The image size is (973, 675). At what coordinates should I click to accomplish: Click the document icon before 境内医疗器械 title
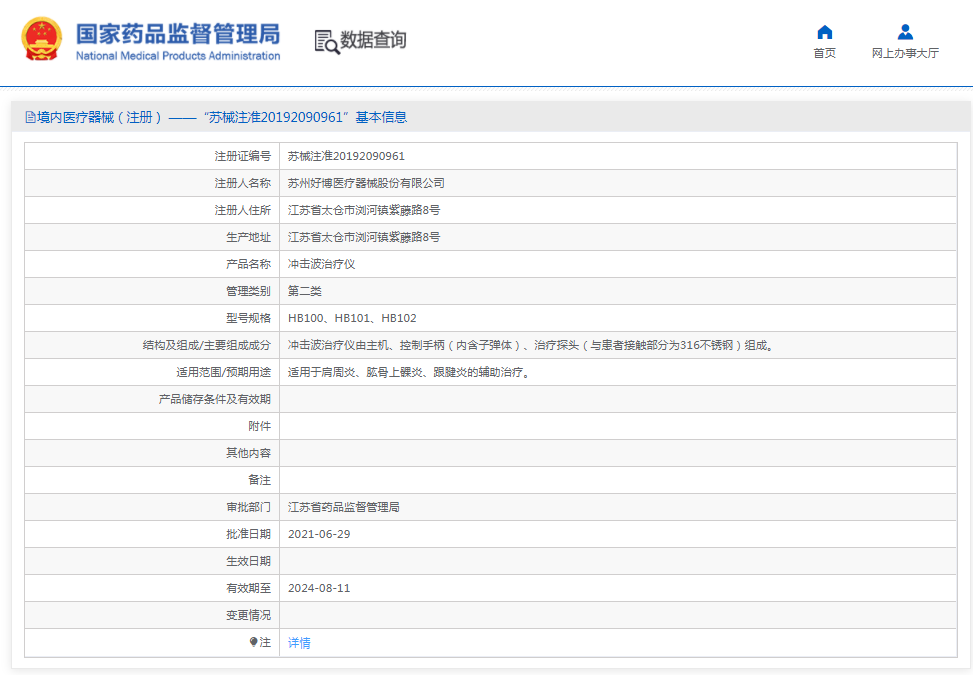click(x=30, y=117)
